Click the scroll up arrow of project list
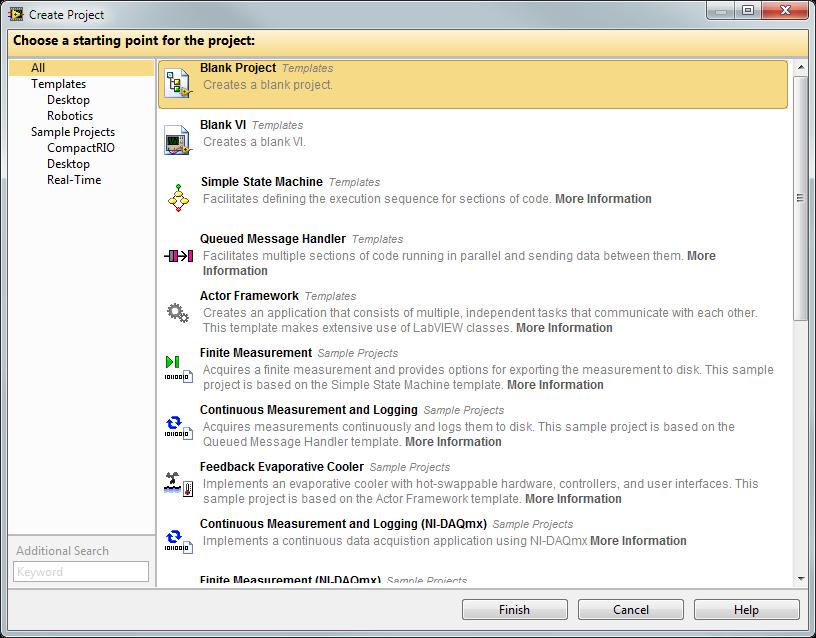The height and width of the screenshot is (638, 816). 800,68
